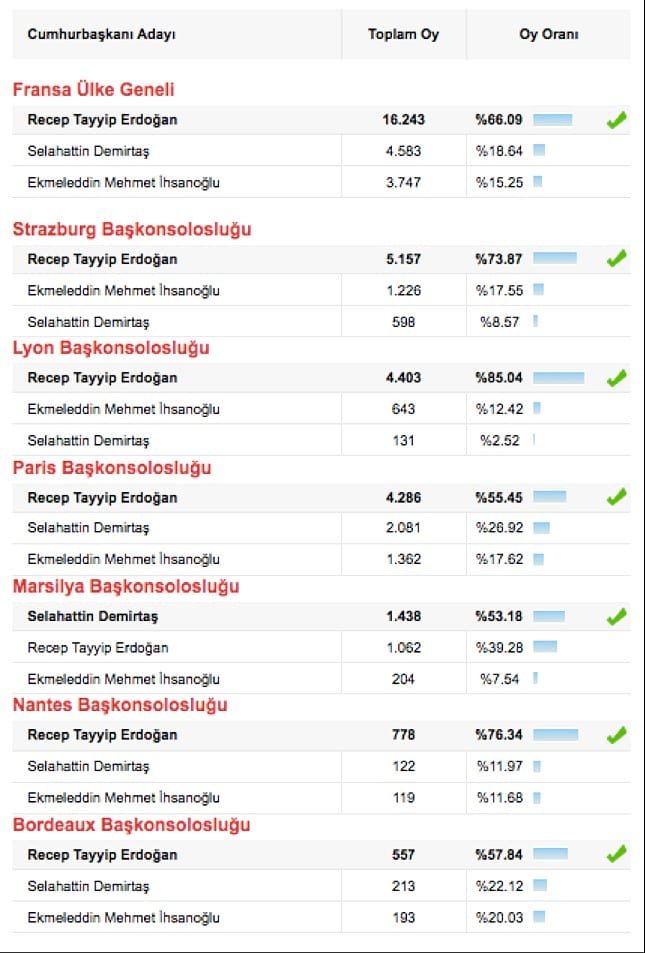Select Recep Tayyip Erdoğan row under Paris
Screen dimensions: 645x953
[x=102, y=498]
